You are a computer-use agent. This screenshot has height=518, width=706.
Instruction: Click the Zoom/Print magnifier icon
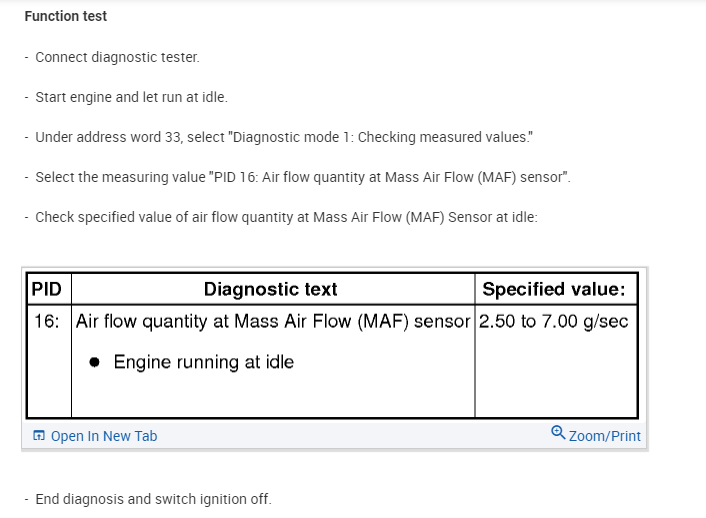[x=558, y=434]
